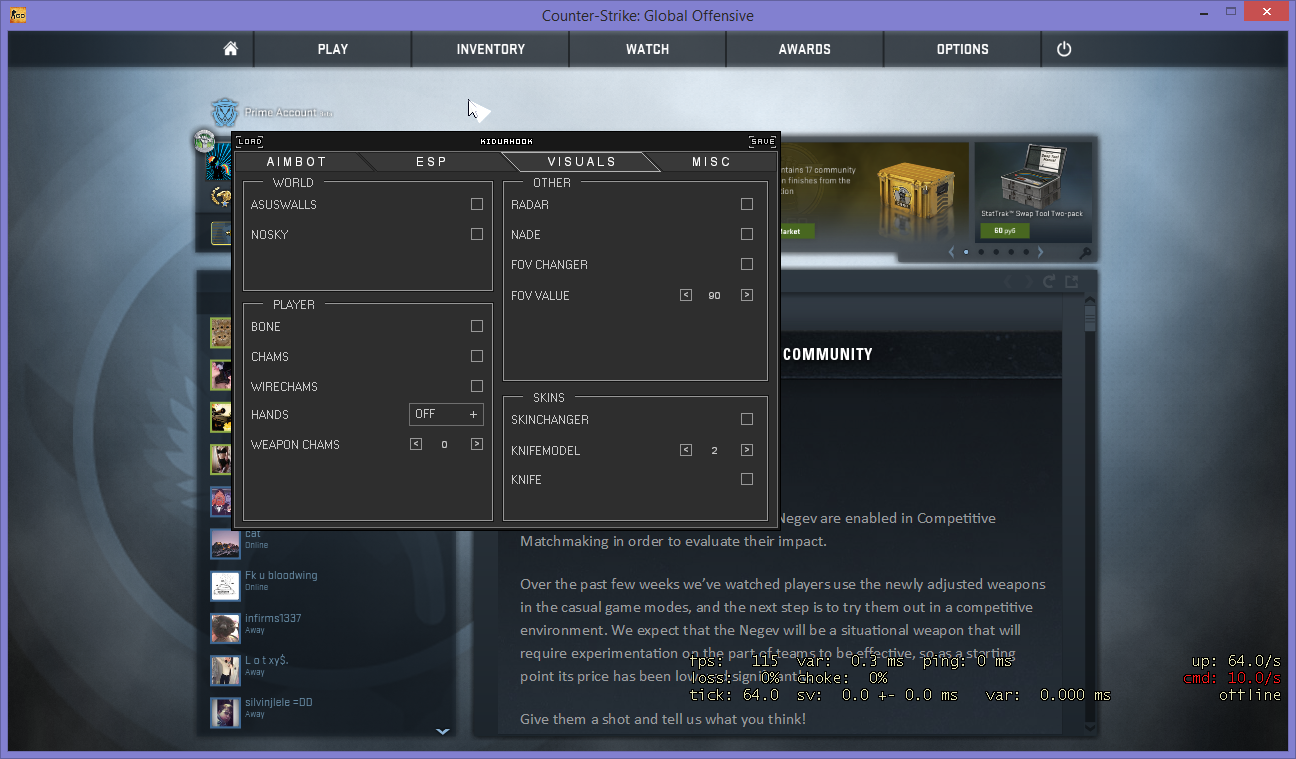Screen dimensions: 1296x759
Task: Enable the NADE checkbox
Action: [x=747, y=234]
